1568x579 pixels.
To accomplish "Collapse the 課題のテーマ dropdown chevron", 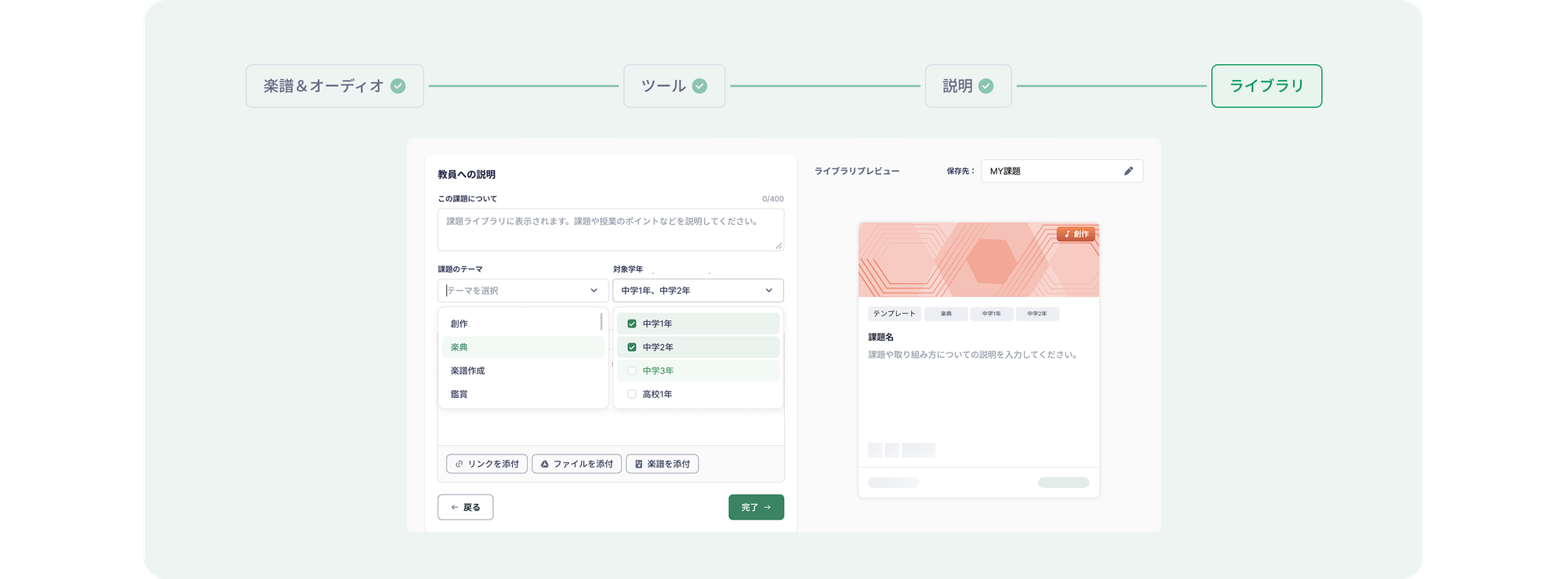I will [x=593, y=291].
